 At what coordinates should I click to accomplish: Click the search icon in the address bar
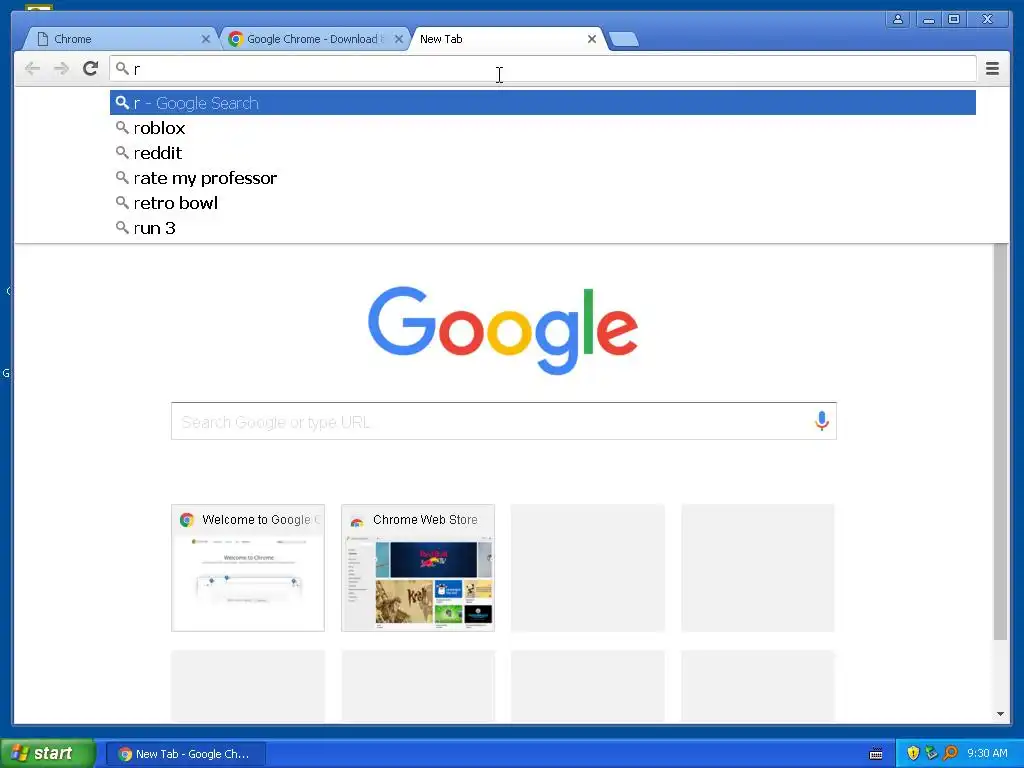click(121, 68)
